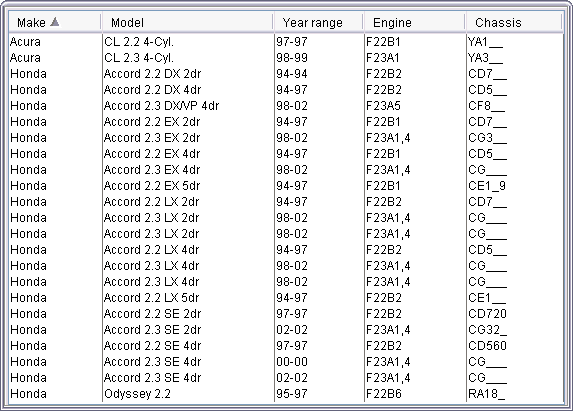Sort table by Model column header
The width and height of the screenshot is (573, 411).
point(187,23)
